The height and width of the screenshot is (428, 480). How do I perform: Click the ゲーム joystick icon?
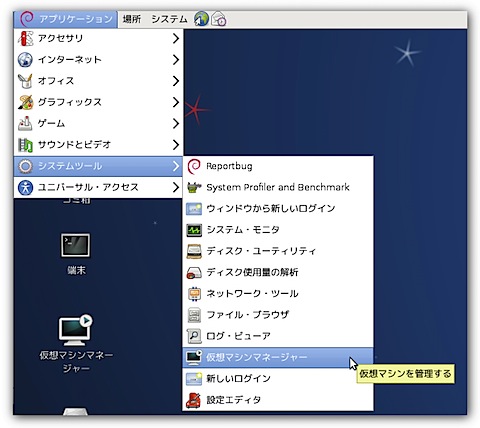point(26,124)
